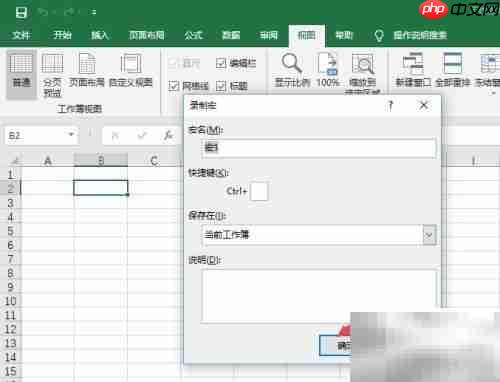Screen dimensions: 500x382
Task: Open Quick Access Toolbar customize arrow
Action: point(94,12)
